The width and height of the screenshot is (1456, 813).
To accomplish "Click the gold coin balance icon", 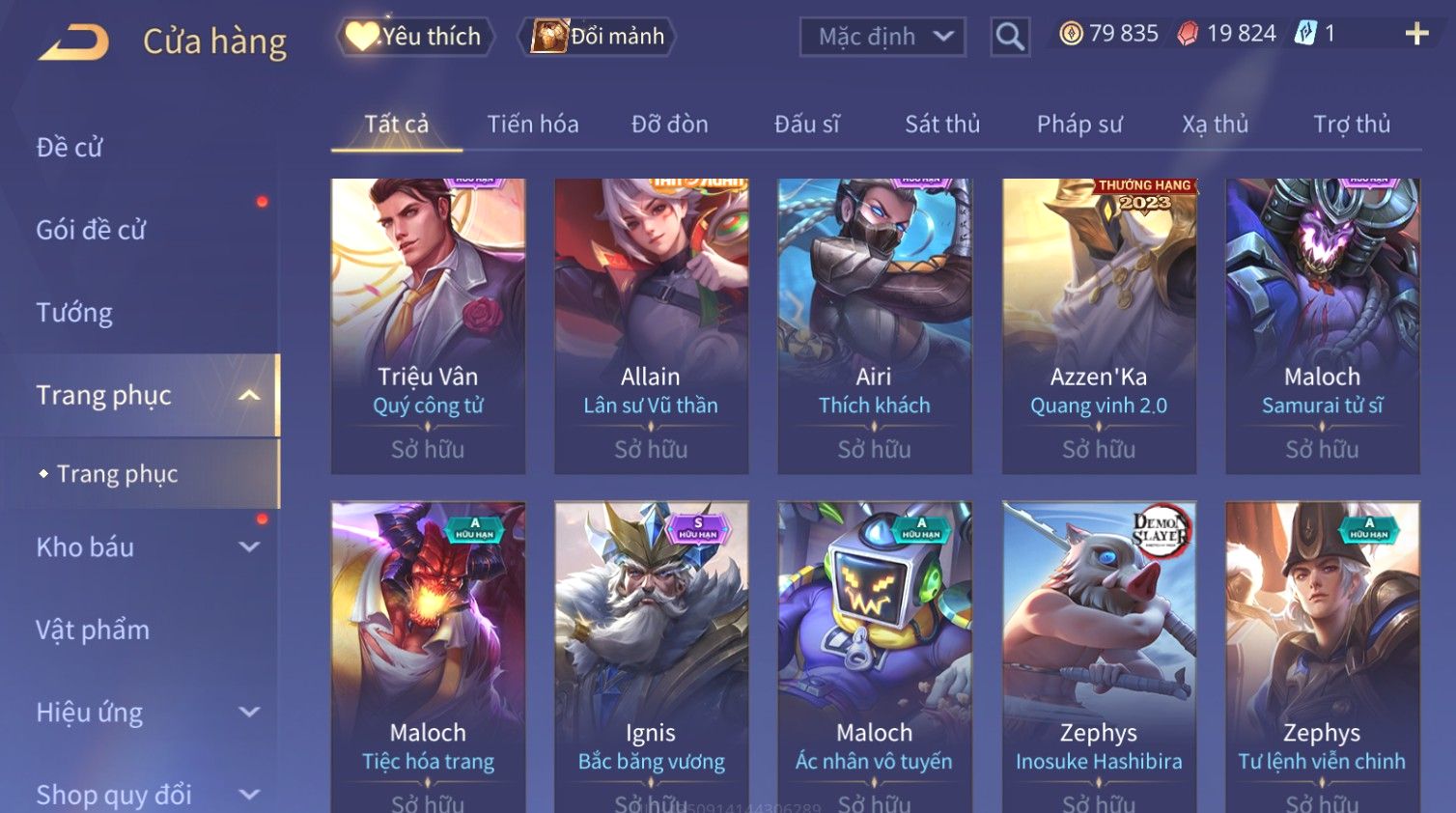I will pos(1071,34).
